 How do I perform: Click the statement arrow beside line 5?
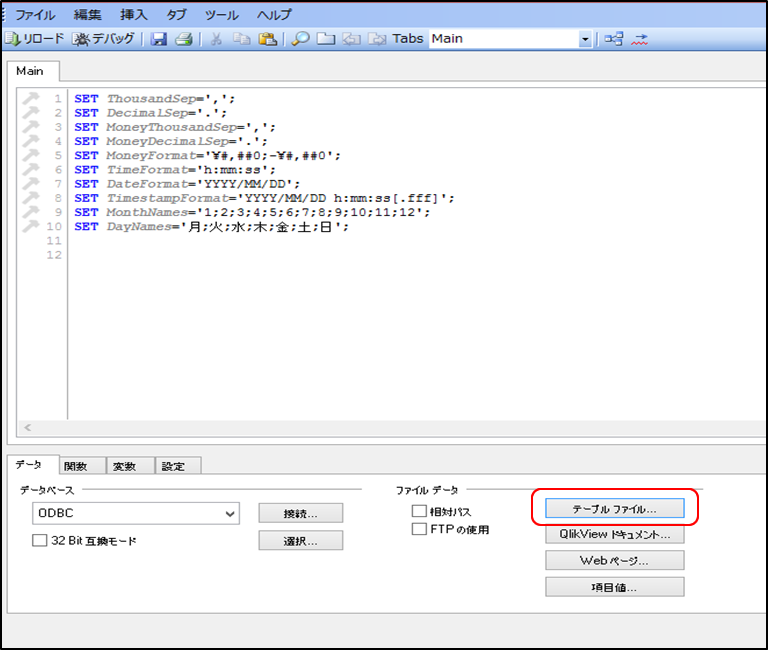pyautogui.click(x=30, y=155)
